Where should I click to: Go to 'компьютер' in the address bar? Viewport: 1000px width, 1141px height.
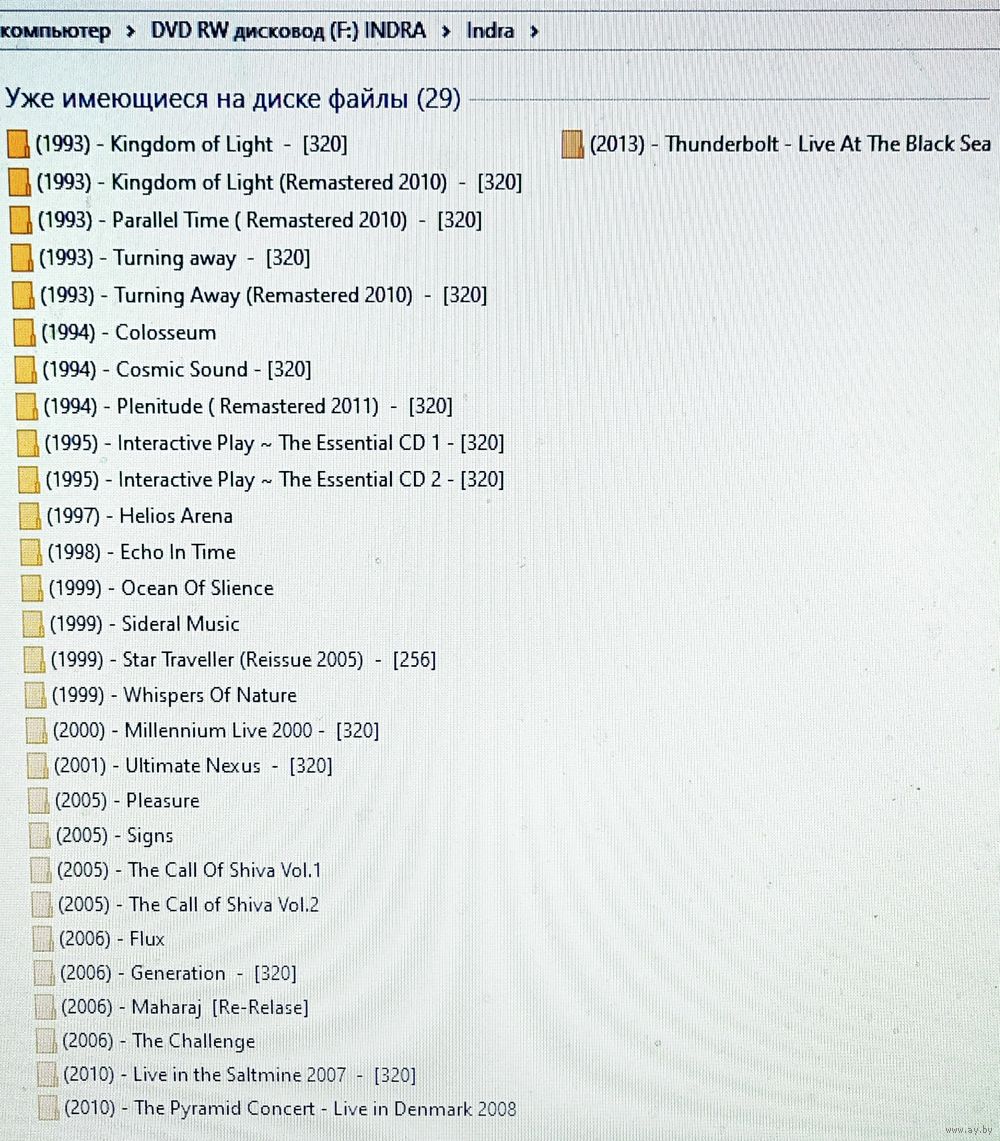pyautogui.click(x=55, y=31)
